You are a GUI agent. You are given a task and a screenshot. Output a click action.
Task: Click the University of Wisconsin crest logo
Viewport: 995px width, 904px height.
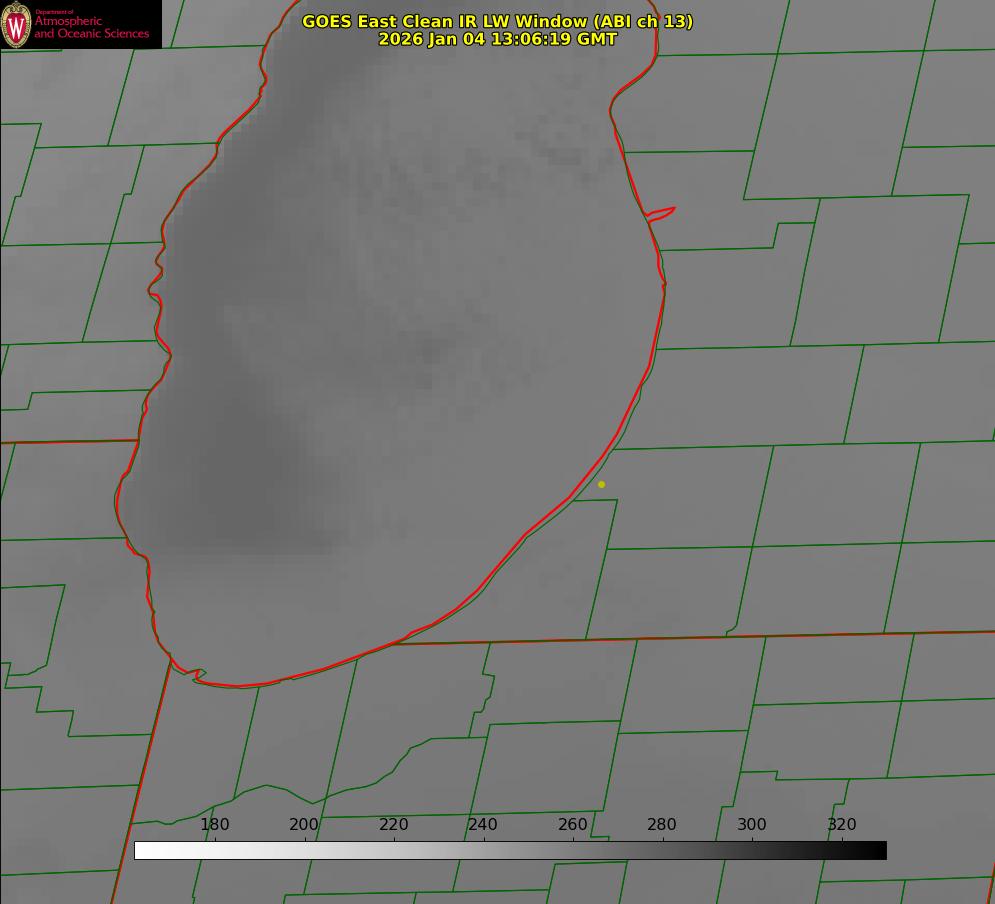[16, 24]
